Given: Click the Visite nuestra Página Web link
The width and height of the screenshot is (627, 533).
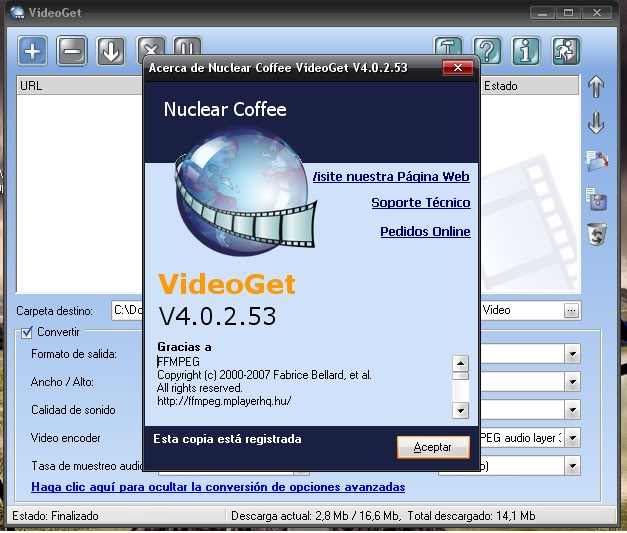Looking at the screenshot, I should 391,176.
